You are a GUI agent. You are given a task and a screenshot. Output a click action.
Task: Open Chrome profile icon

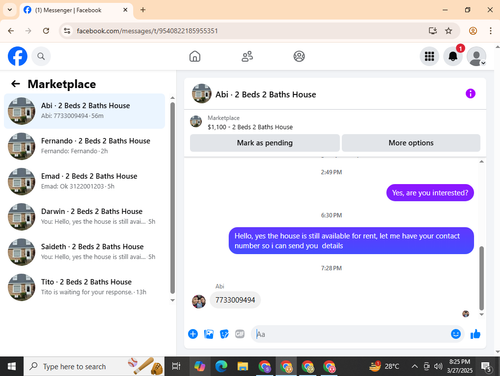473,31
